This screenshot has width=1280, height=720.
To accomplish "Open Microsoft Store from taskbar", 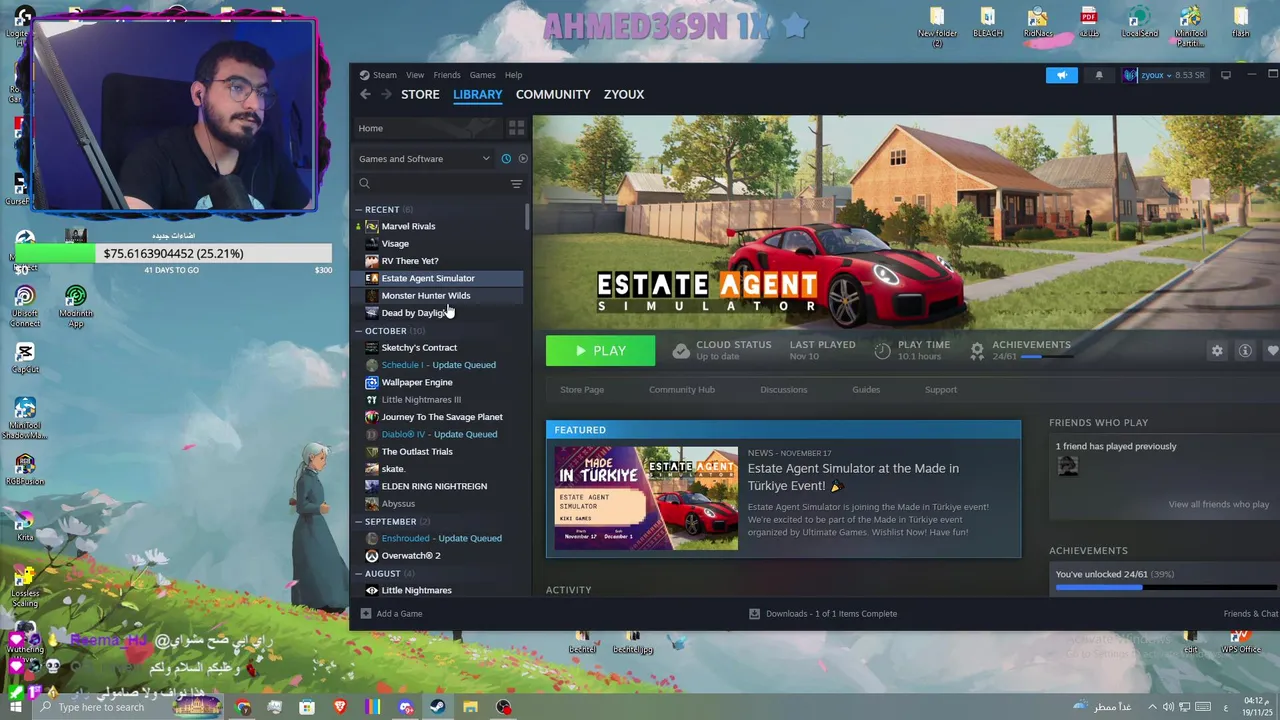I will (x=307, y=707).
